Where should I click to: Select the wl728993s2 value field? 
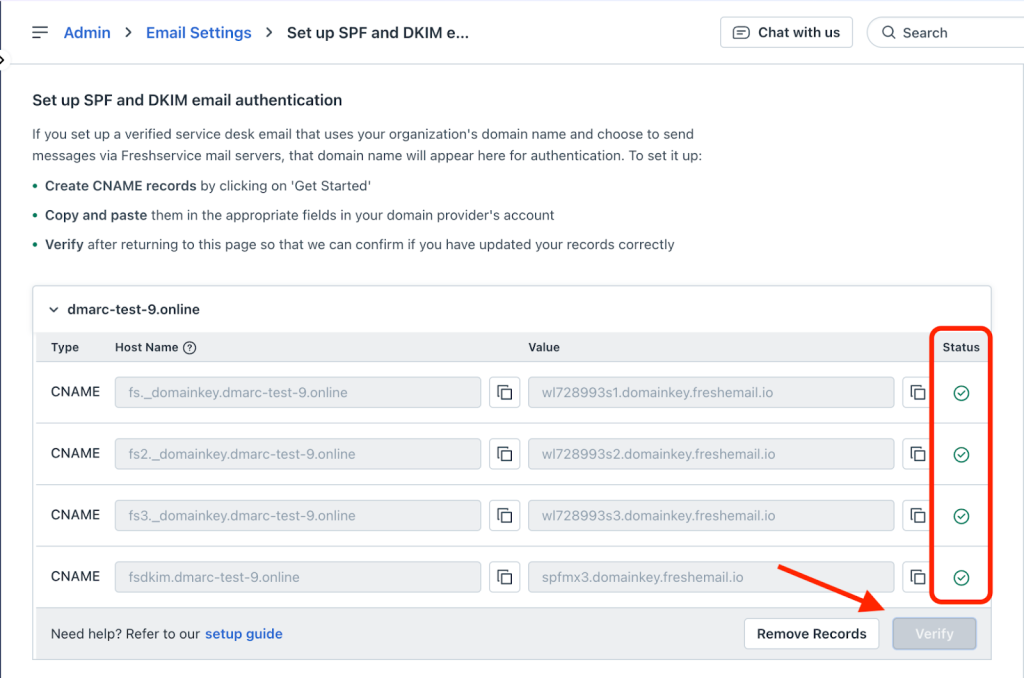pyautogui.click(x=710, y=454)
